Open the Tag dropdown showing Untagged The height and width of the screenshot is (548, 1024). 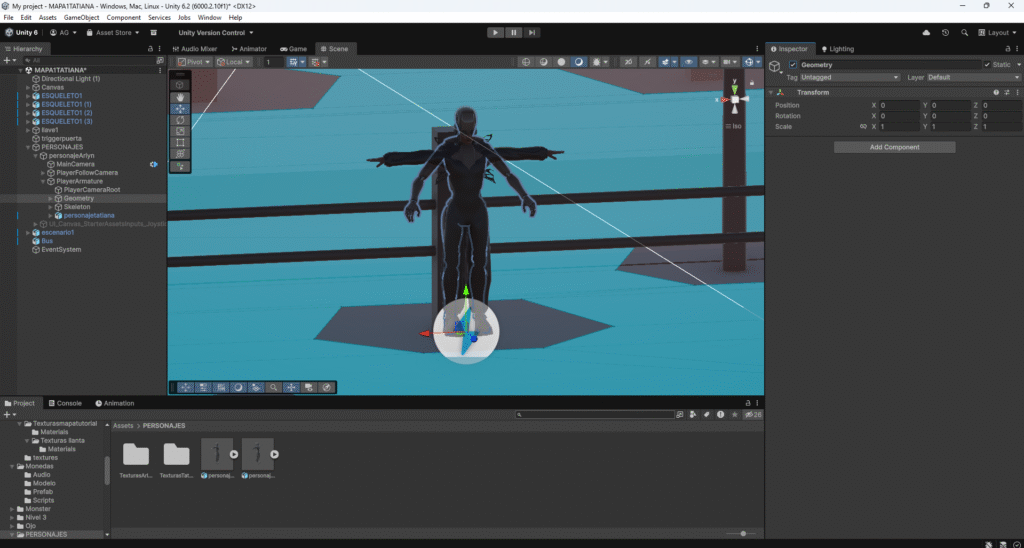[x=850, y=77]
